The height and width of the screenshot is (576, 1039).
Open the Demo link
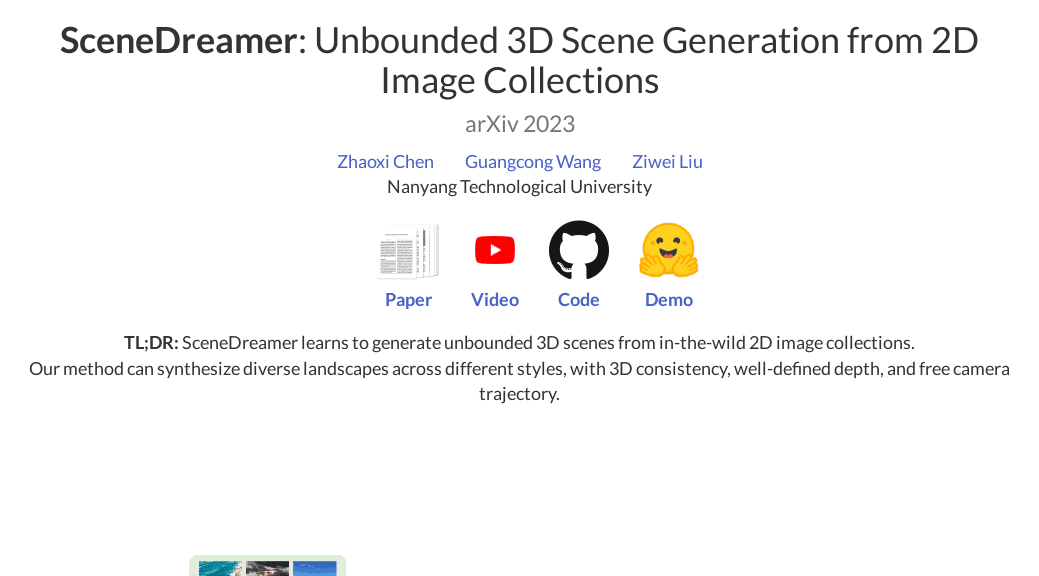[668, 299]
